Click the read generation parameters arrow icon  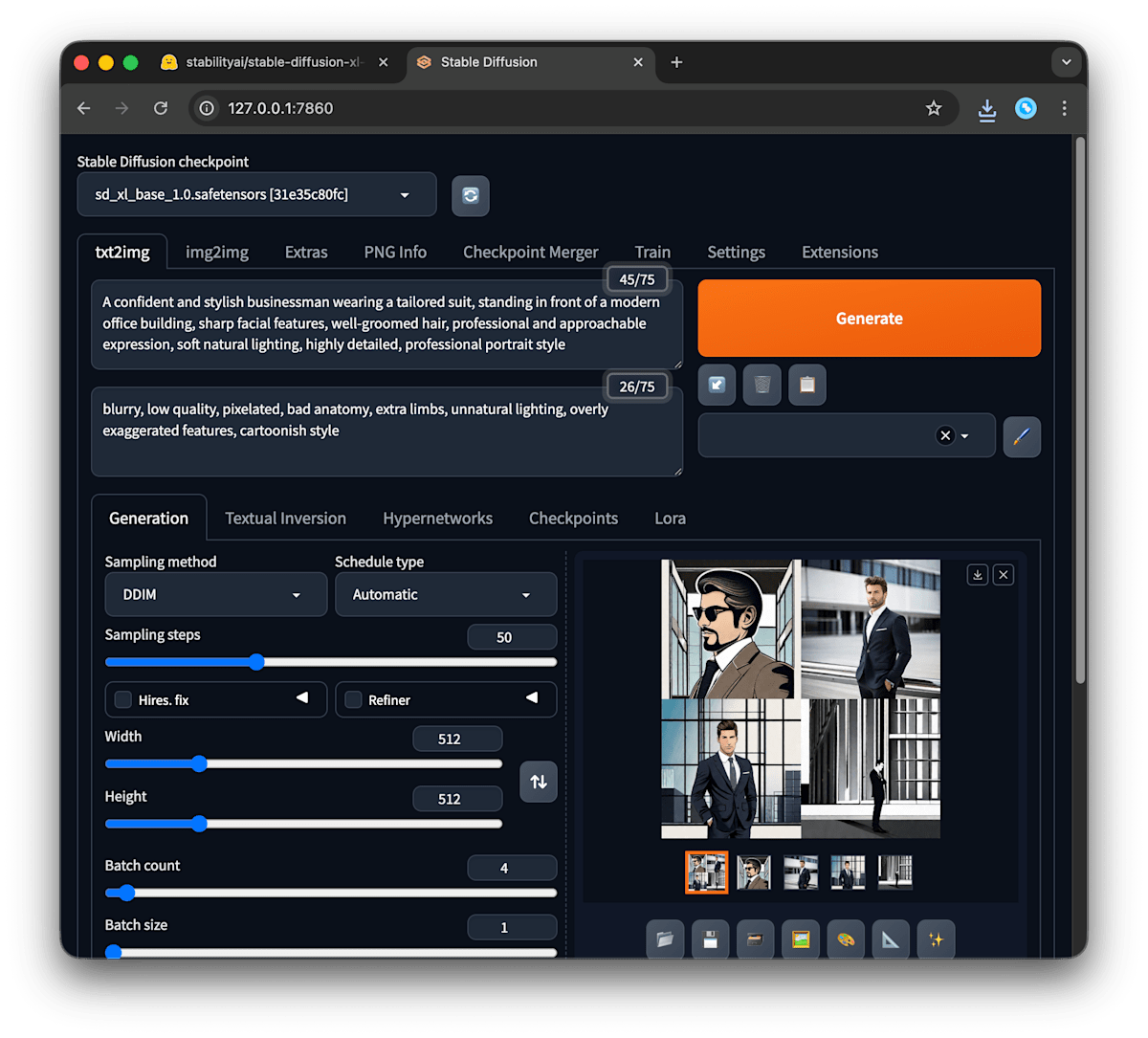717,385
